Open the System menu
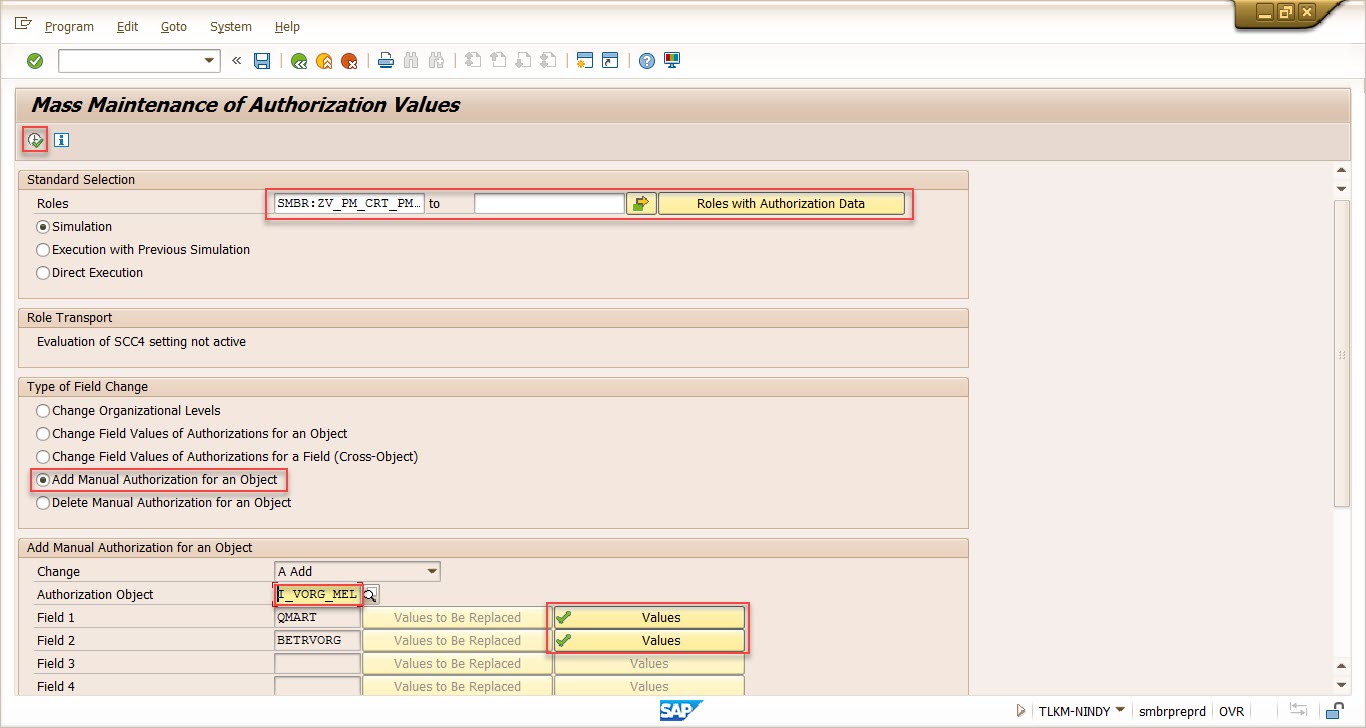This screenshot has width=1366, height=728. [231, 27]
